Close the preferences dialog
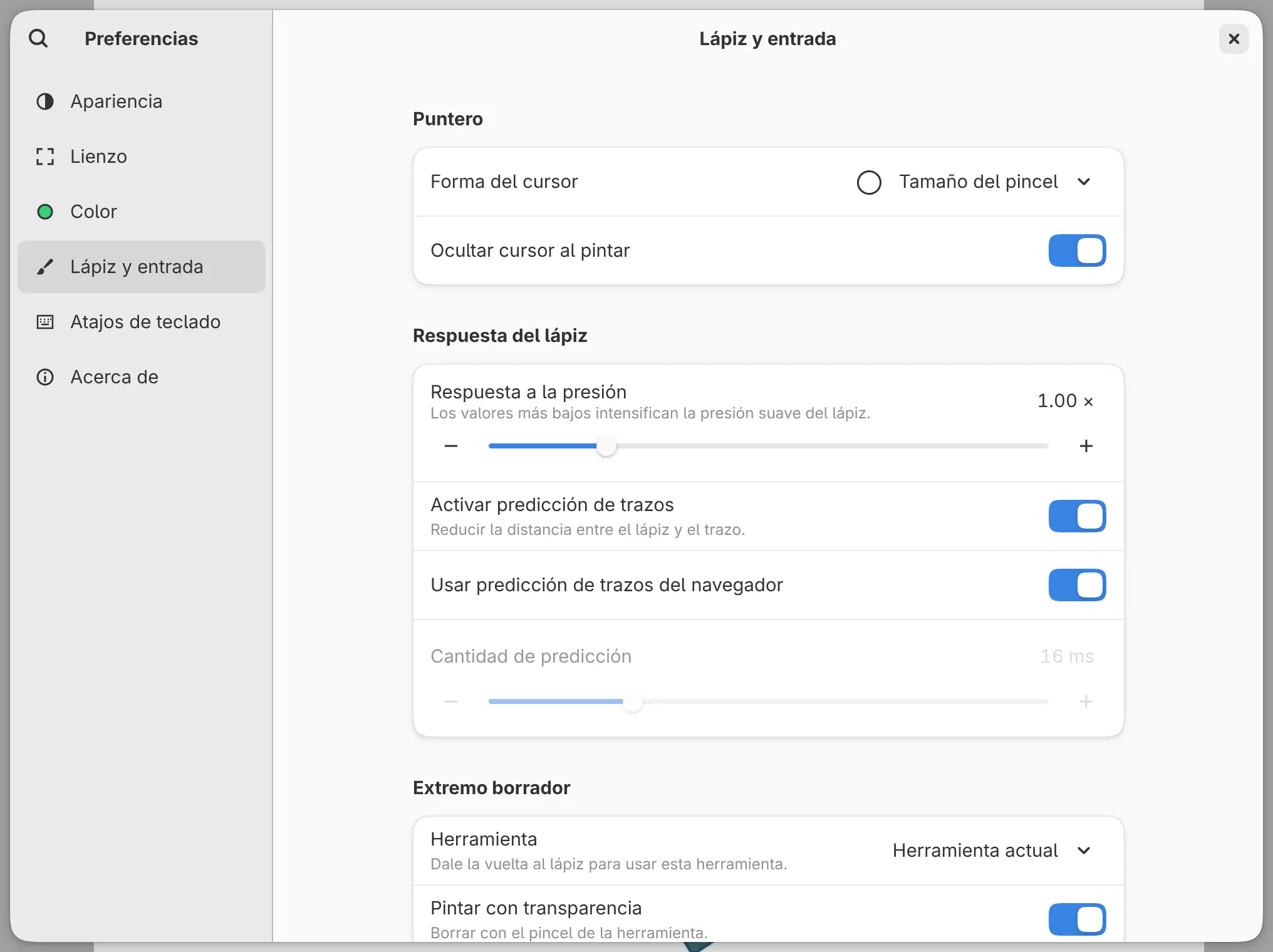1273x952 pixels. pyautogui.click(x=1234, y=39)
